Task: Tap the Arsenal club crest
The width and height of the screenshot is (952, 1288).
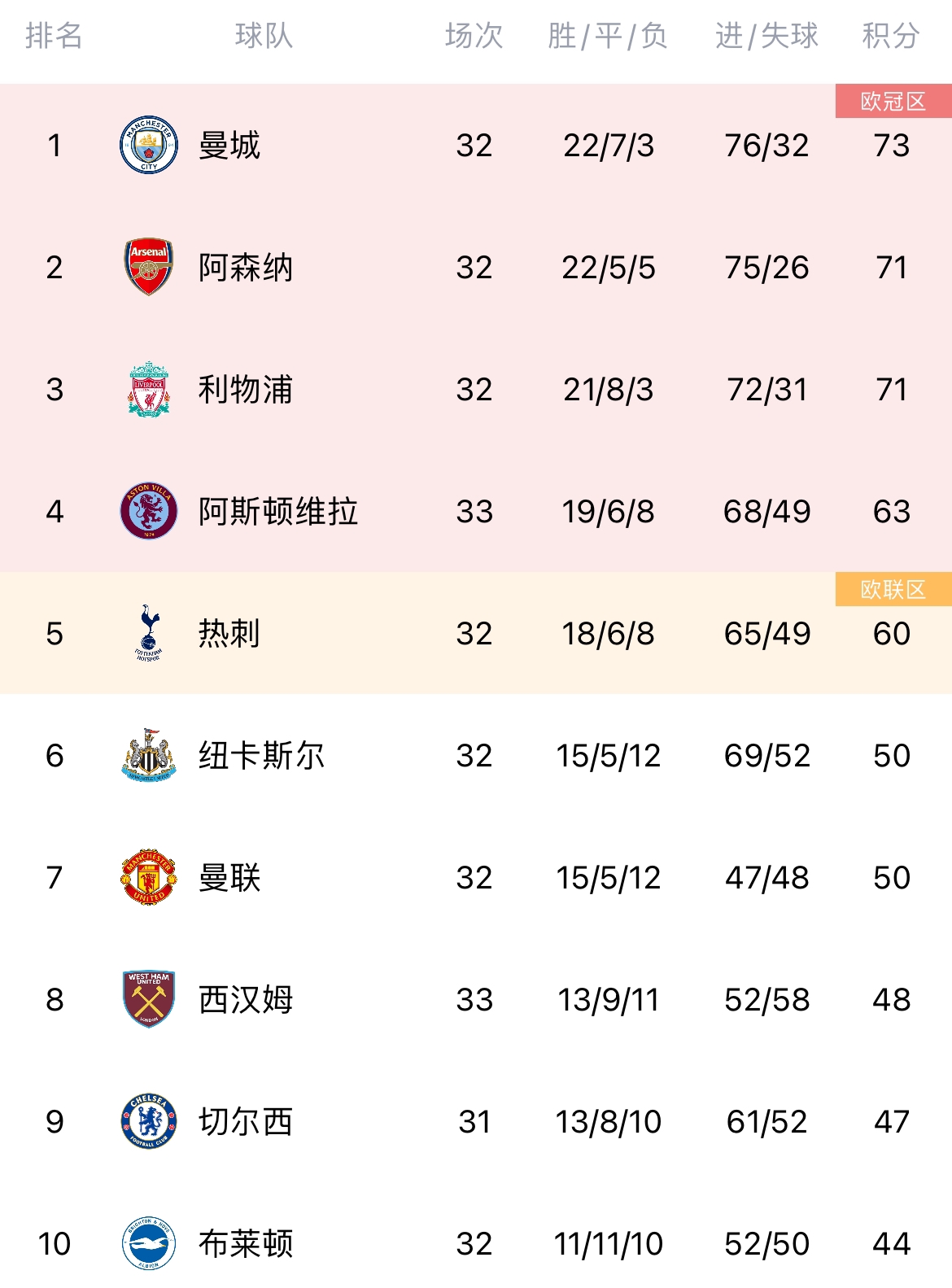Action: coord(149,267)
